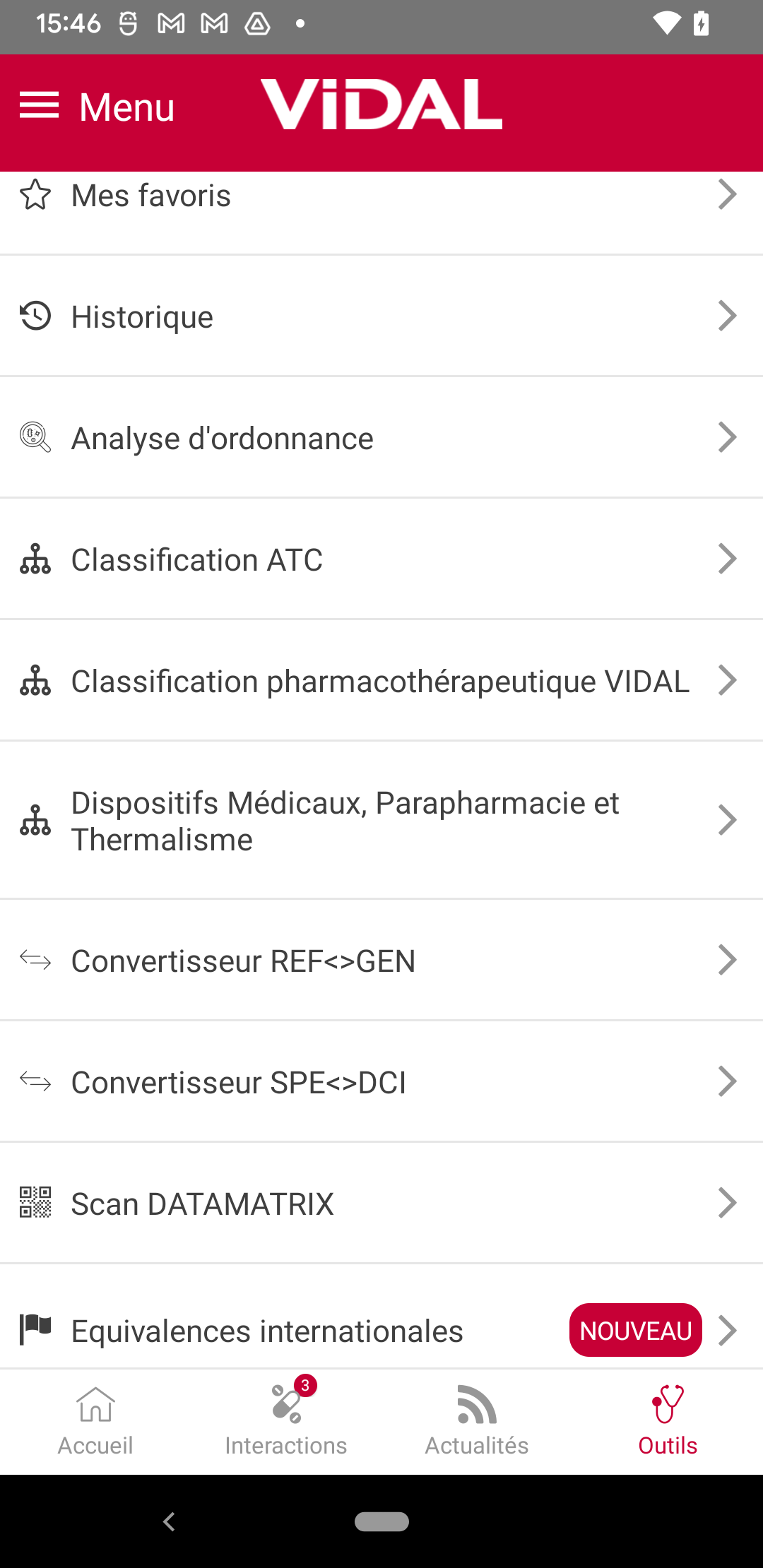This screenshot has width=763, height=1568.
Task: Tap the Scan DATAMATRIX QR code icon
Action: [35, 1202]
